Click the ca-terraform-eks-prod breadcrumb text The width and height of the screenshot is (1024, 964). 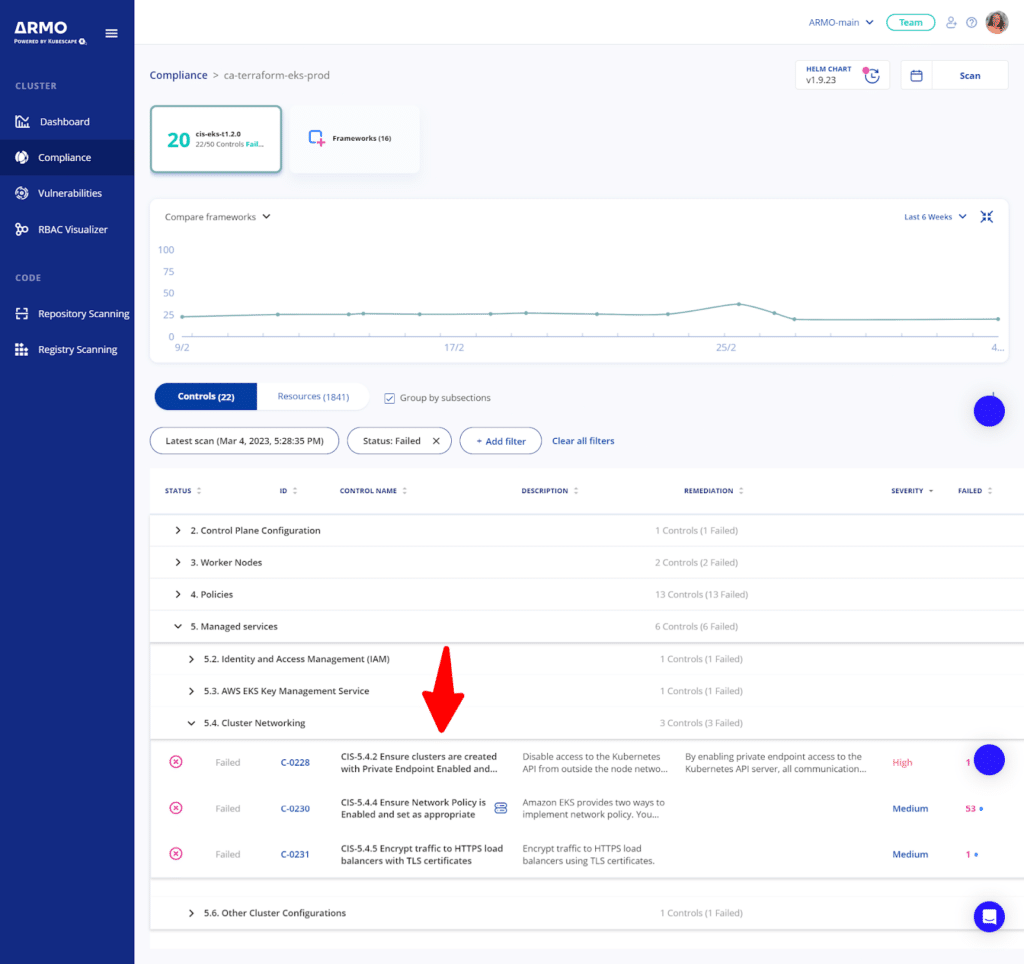tap(277, 75)
